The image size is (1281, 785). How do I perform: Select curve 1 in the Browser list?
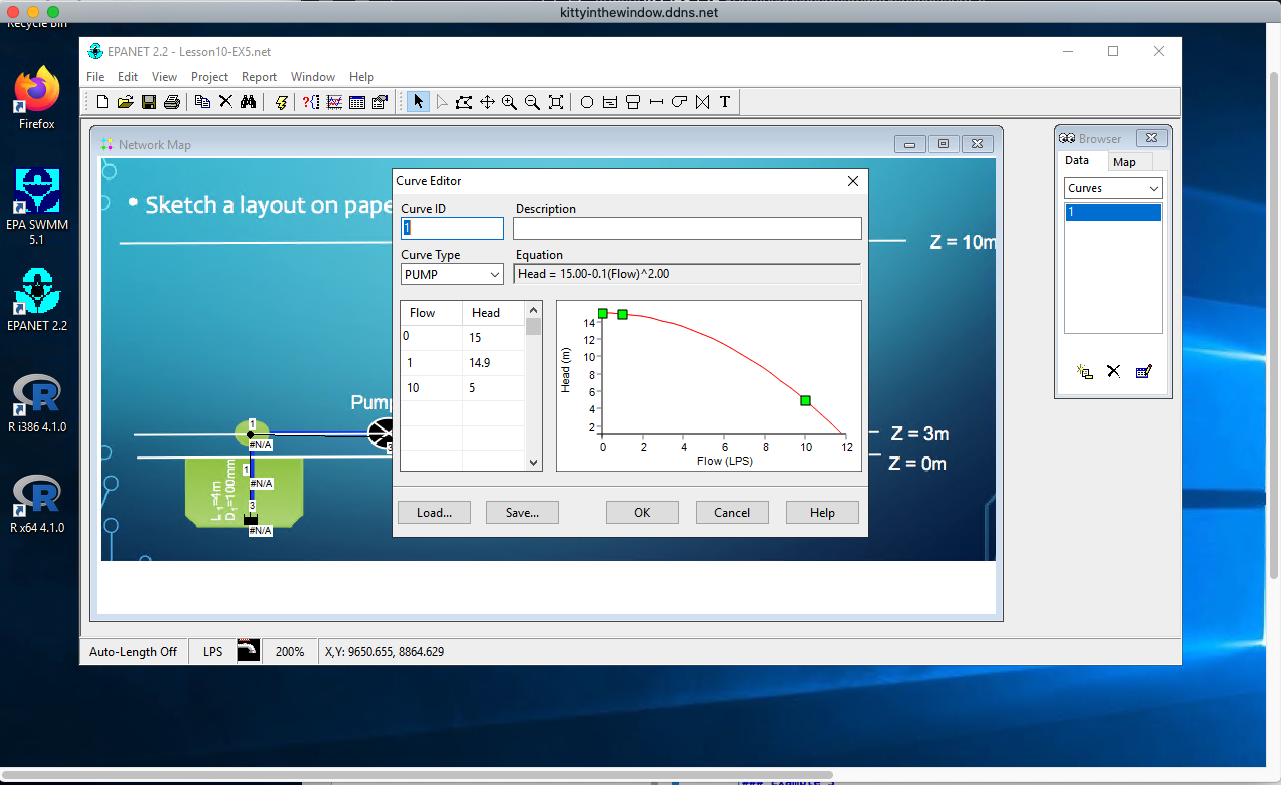1113,212
